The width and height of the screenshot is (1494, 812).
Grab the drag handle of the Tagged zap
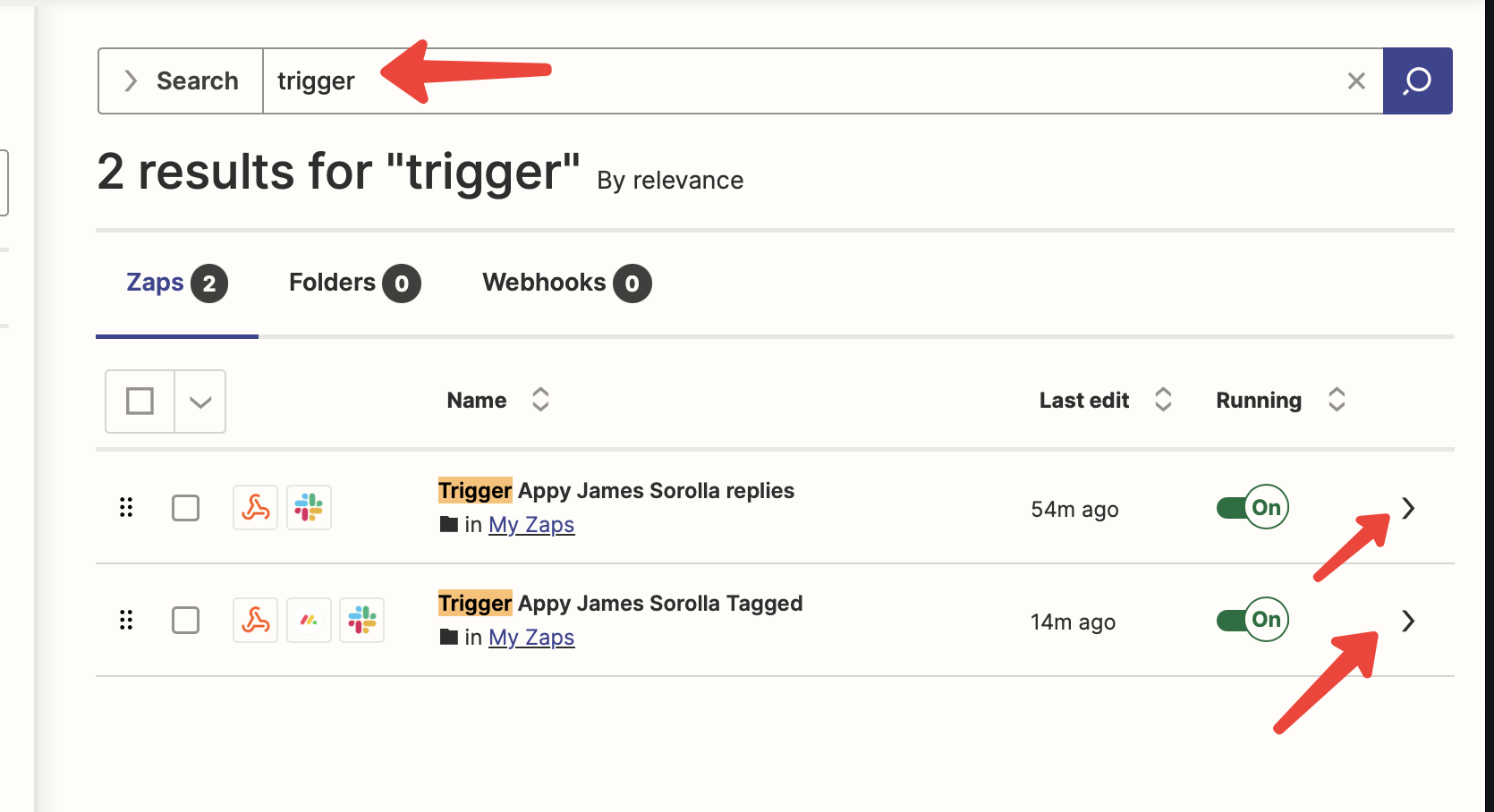[x=126, y=621]
